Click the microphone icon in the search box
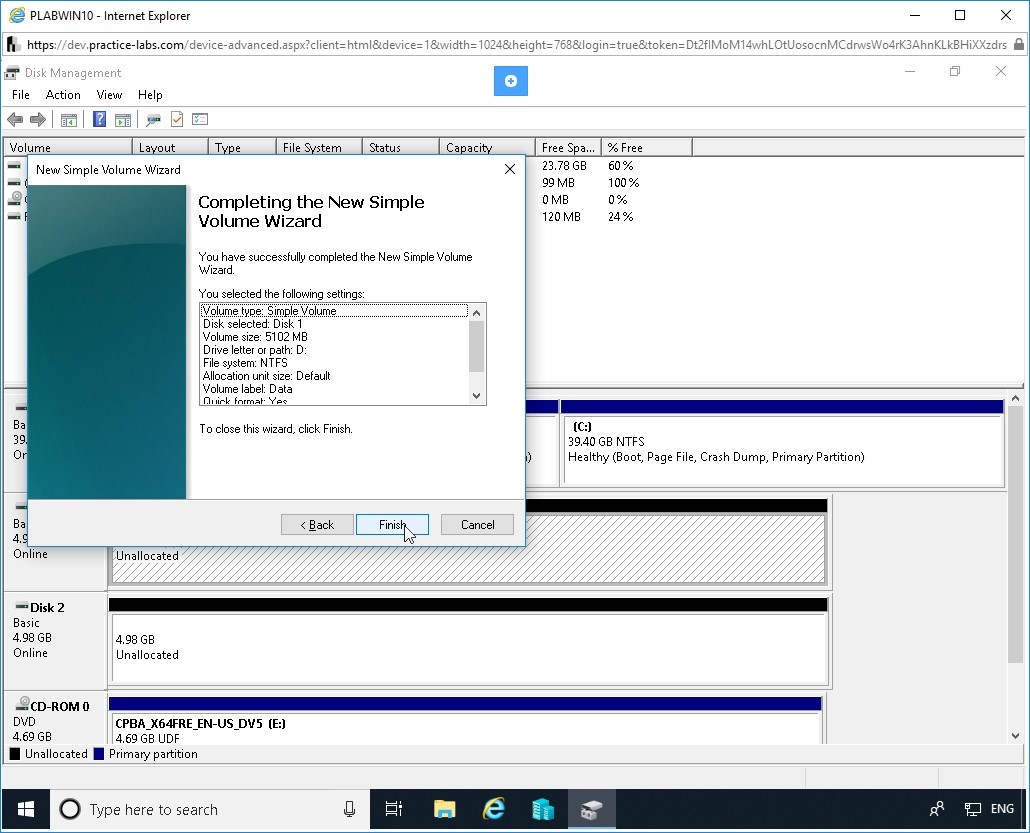This screenshot has width=1030, height=833. click(x=349, y=809)
